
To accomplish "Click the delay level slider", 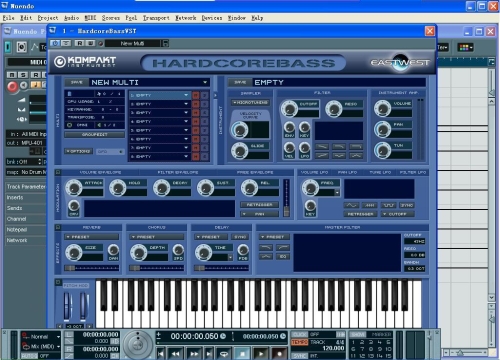I will (x=222, y=268).
